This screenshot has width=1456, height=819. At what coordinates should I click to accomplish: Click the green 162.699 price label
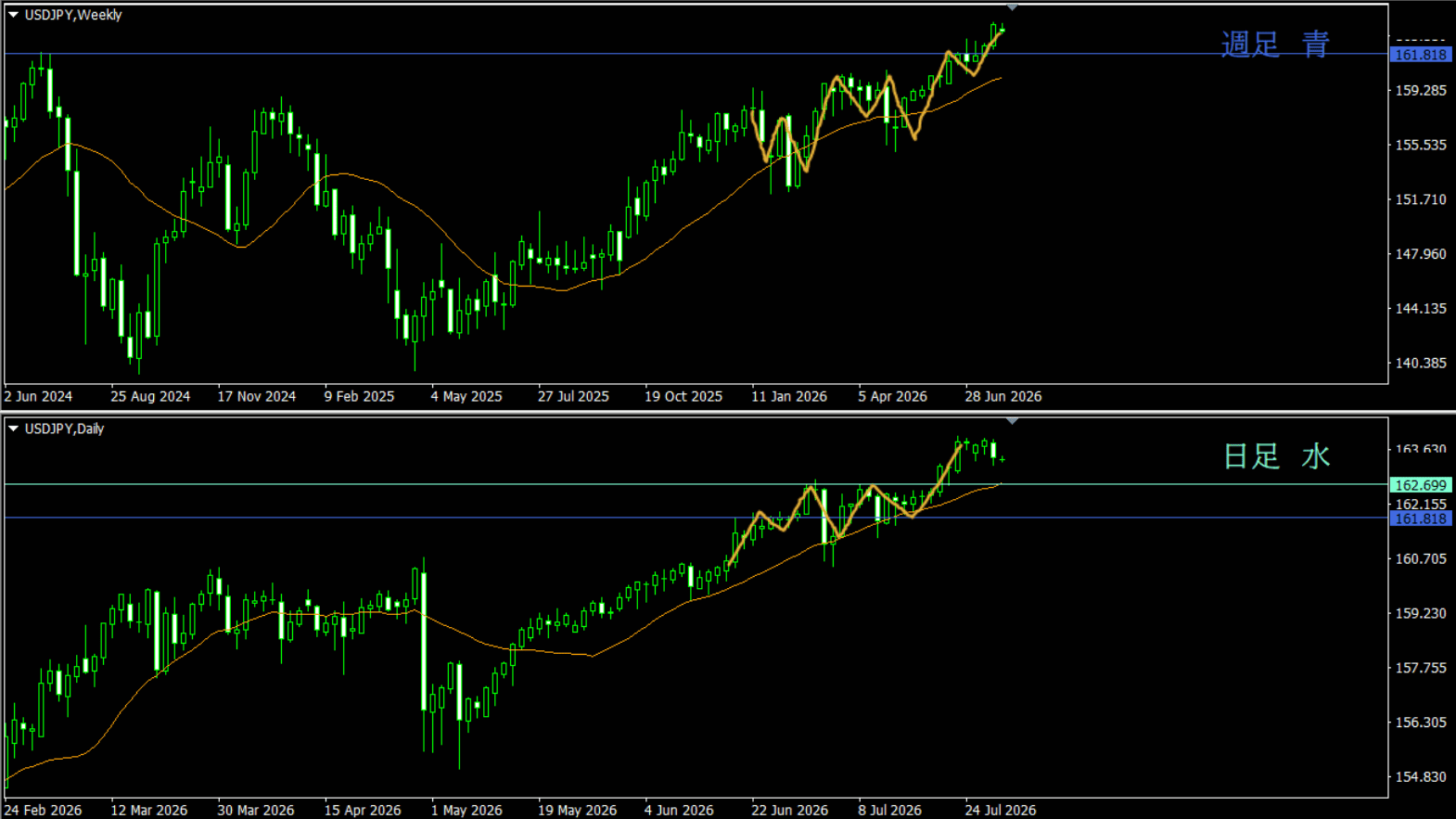coord(1421,485)
